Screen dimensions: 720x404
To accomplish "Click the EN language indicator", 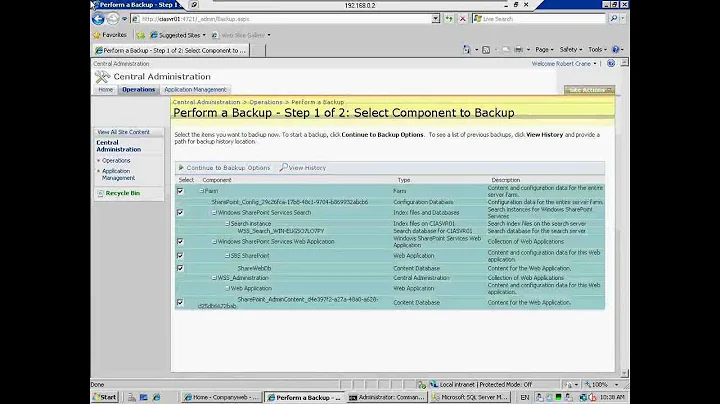I will (524, 397).
